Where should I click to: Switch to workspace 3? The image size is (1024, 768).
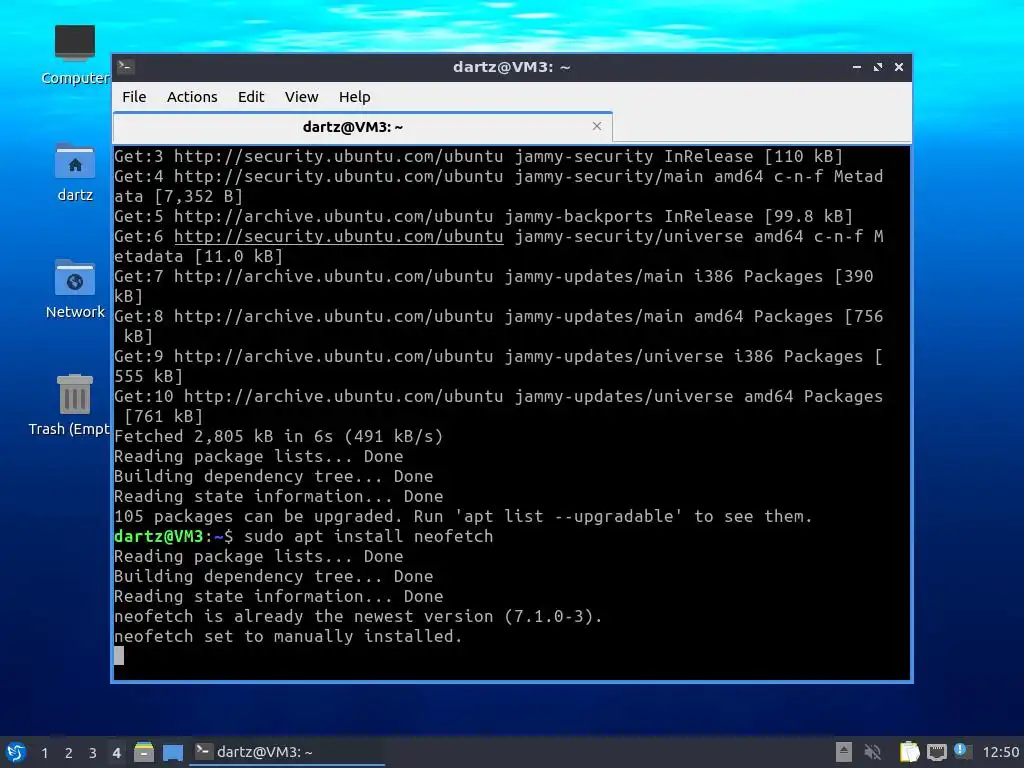coord(93,753)
